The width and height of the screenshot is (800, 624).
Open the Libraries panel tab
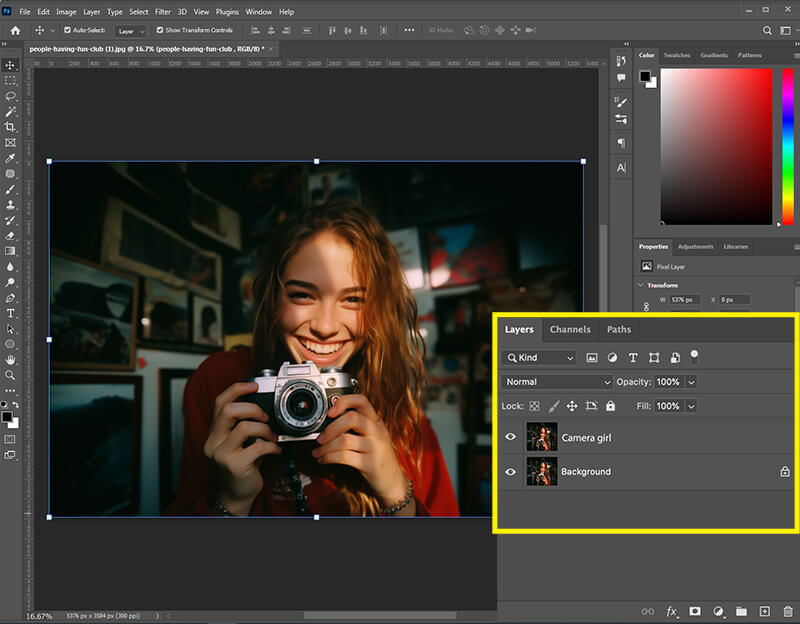pyautogui.click(x=736, y=246)
